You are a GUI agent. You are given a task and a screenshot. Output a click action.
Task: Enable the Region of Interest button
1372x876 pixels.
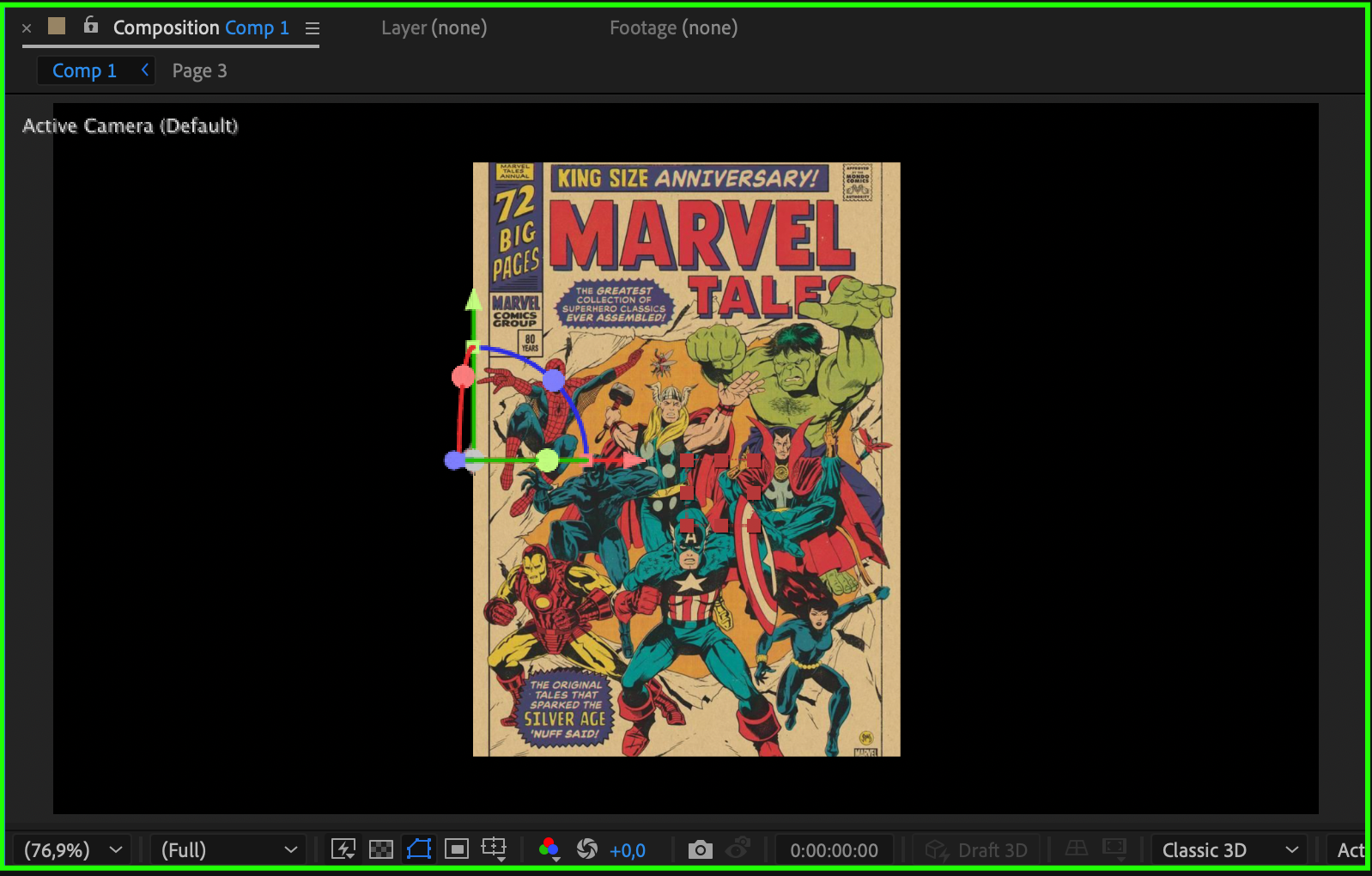[x=457, y=849]
